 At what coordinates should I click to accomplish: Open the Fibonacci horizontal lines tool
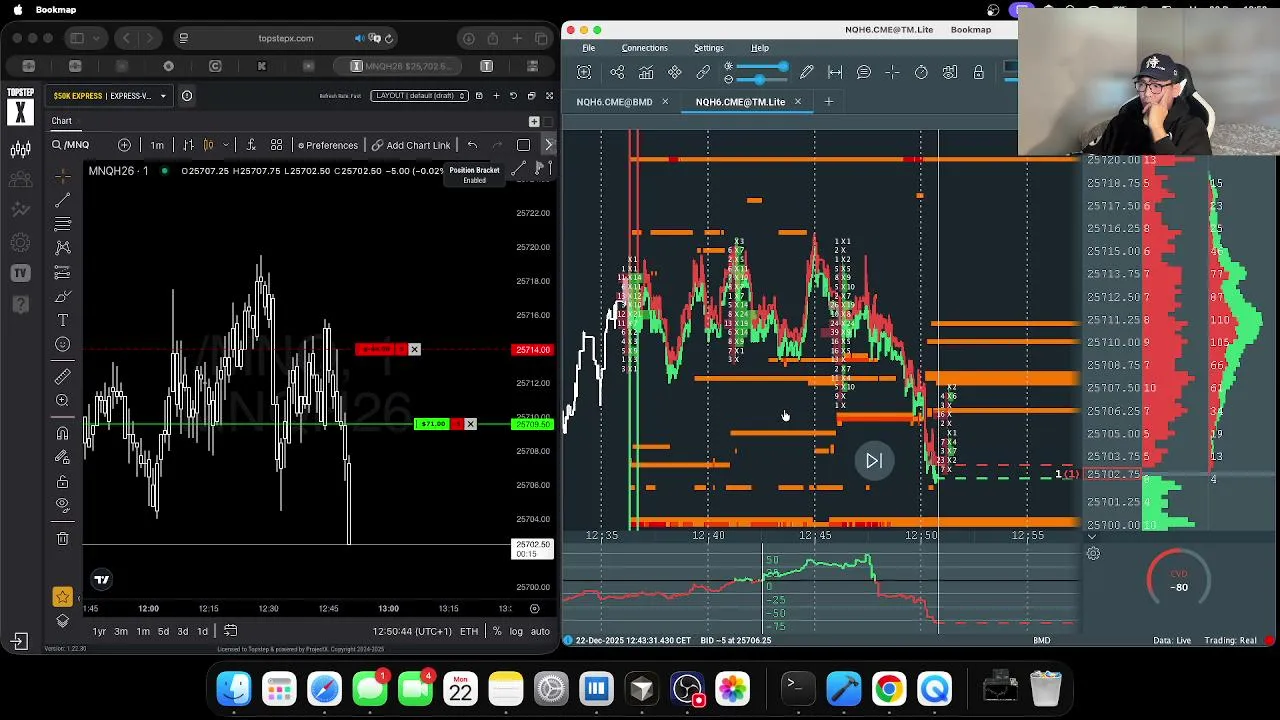pos(62,224)
